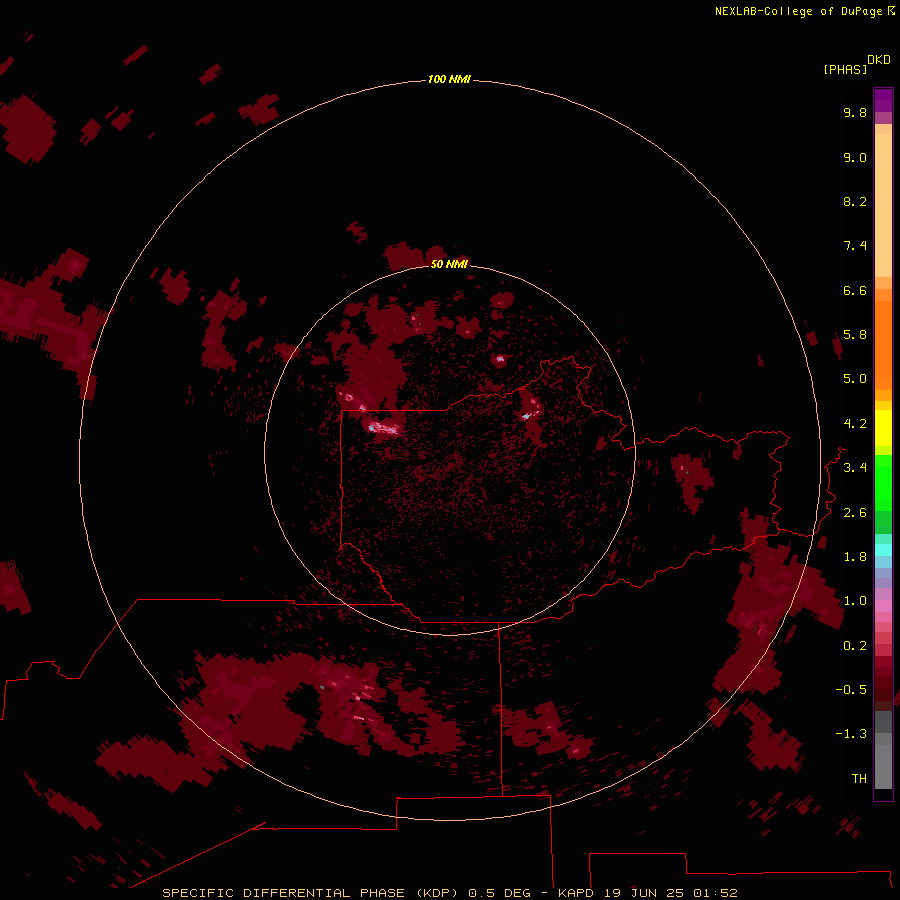Click the SPECIFIC DIFFERENTIAL PHASE (KDP) caption
The width and height of the screenshot is (900, 900).
point(310,893)
